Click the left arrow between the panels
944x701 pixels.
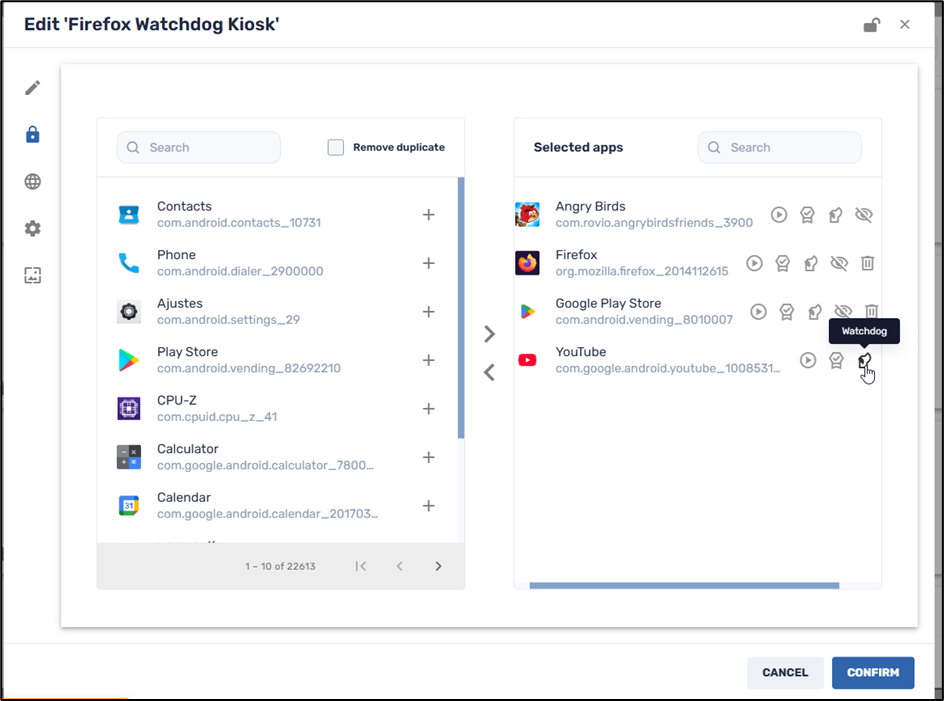pyautogui.click(x=489, y=372)
